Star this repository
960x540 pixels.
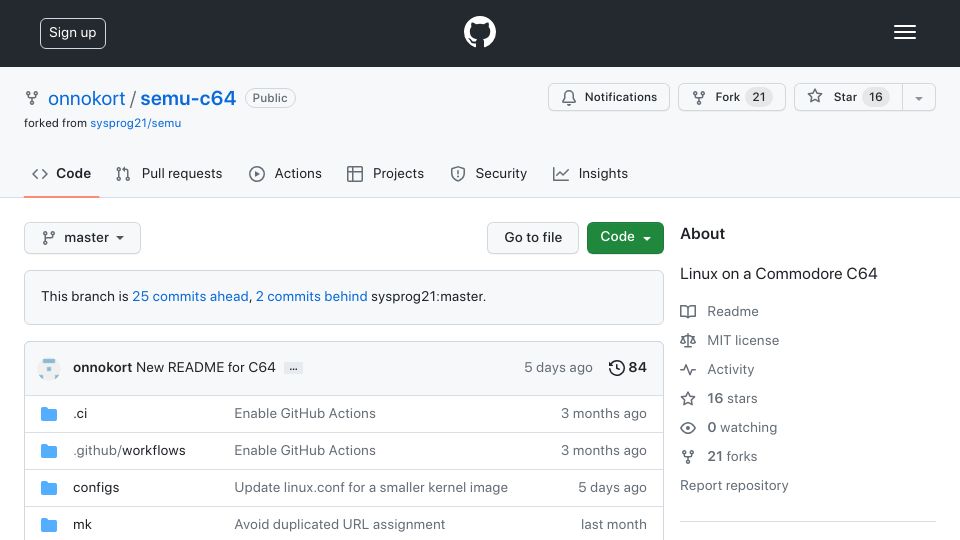point(848,97)
